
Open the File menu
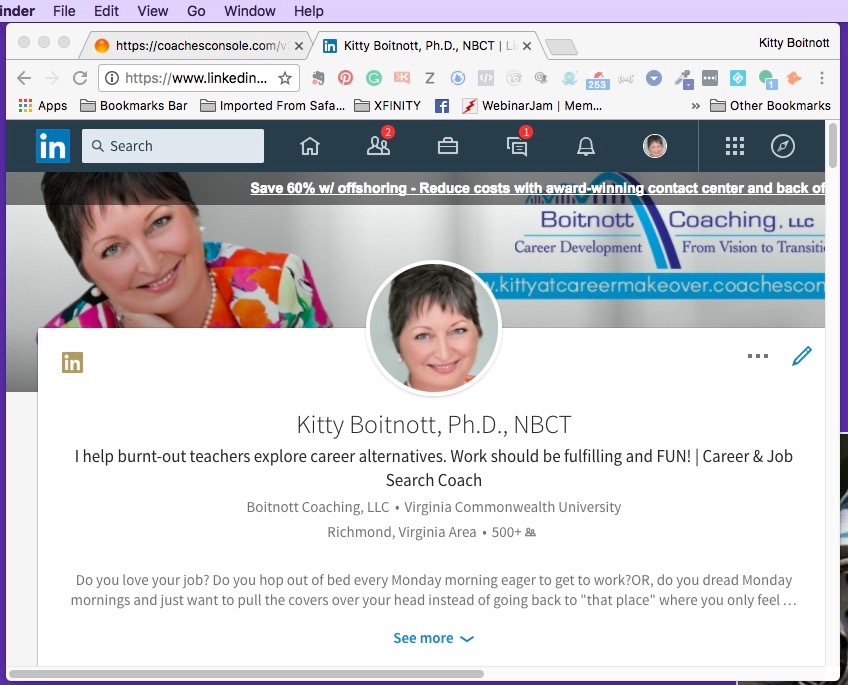tap(64, 11)
